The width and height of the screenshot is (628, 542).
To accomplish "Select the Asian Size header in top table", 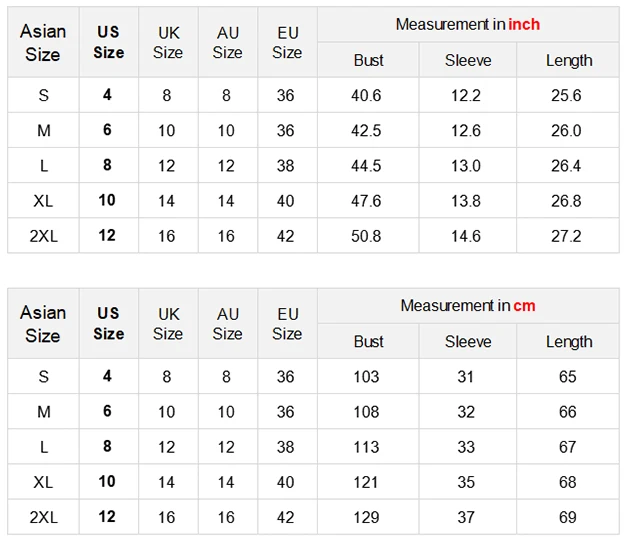I will (43, 43).
